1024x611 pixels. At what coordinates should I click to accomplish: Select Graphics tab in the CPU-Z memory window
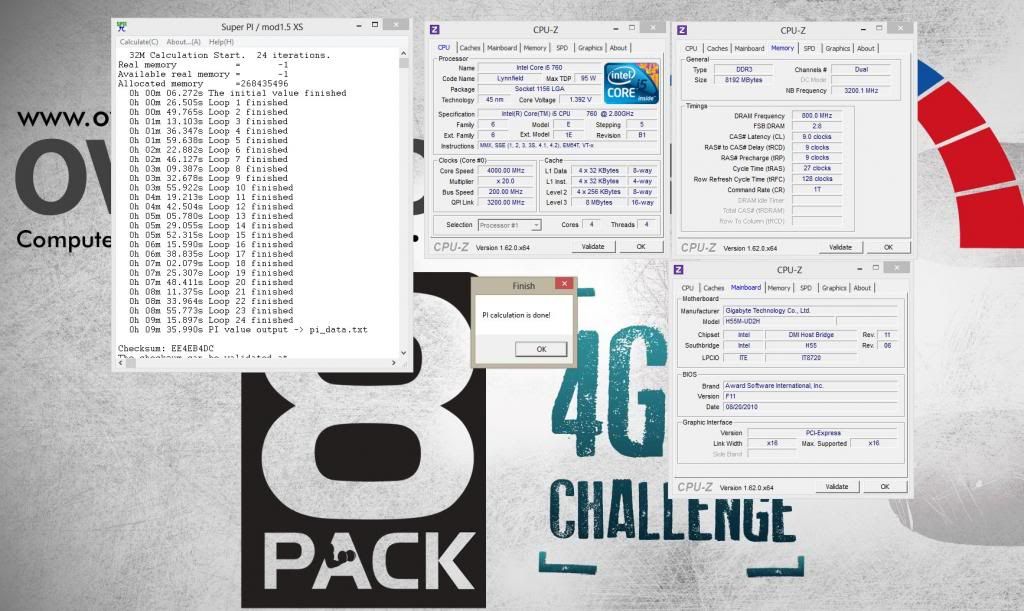(x=837, y=48)
